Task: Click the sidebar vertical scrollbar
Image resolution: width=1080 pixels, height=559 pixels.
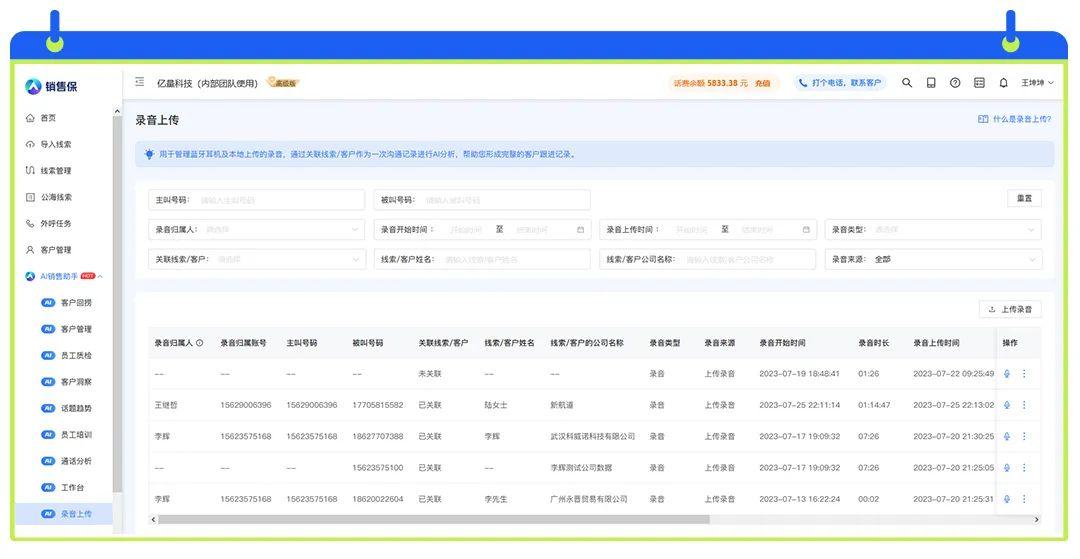Action: 117,303
